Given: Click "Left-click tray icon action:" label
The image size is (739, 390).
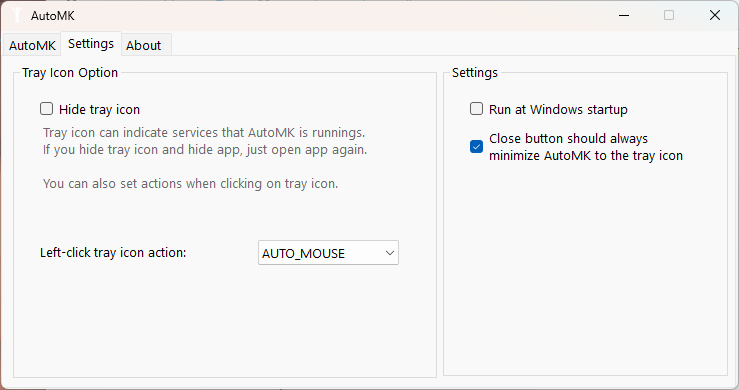Looking at the screenshot, I should point(113,253).
